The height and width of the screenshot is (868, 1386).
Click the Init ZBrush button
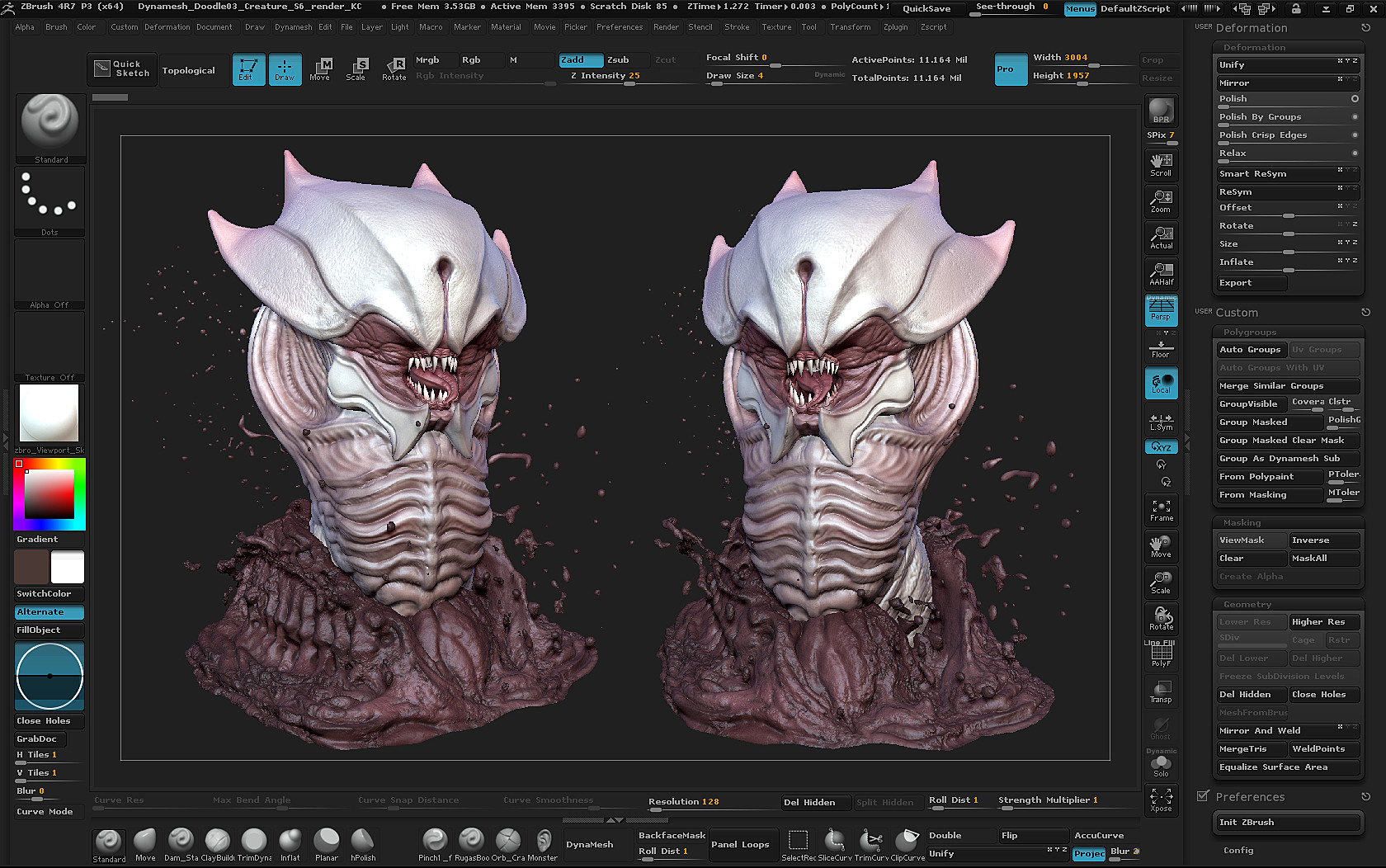[1288, 823]
